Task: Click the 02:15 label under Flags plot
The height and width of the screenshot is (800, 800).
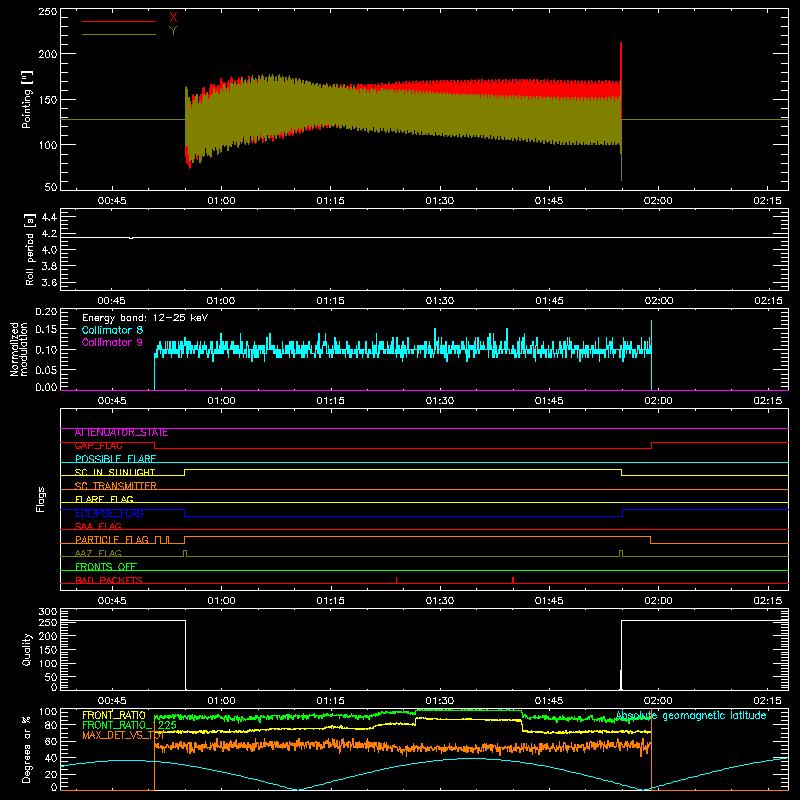Action: (767, 601)
